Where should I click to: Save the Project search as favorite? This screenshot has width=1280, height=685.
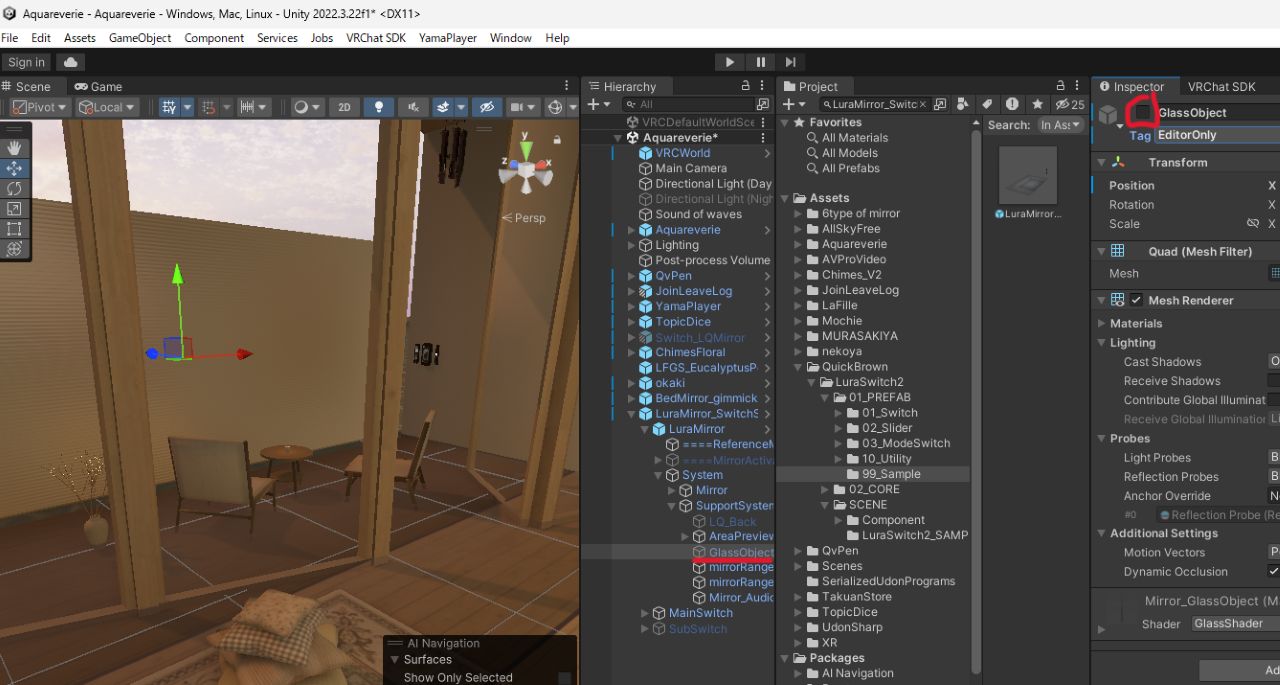pos(1037,104)
